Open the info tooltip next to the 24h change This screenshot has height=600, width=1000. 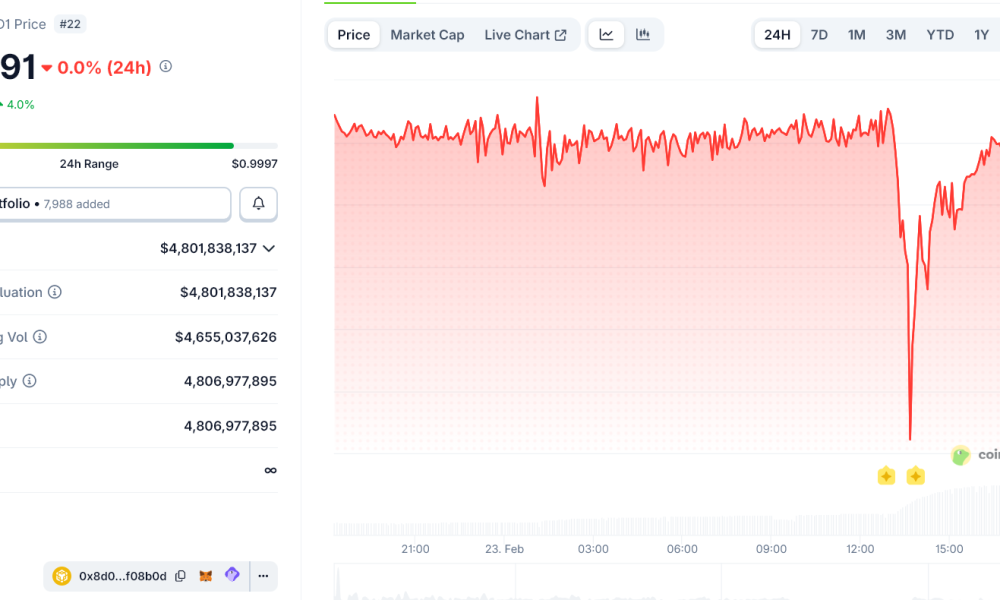(x=165, y=67)
